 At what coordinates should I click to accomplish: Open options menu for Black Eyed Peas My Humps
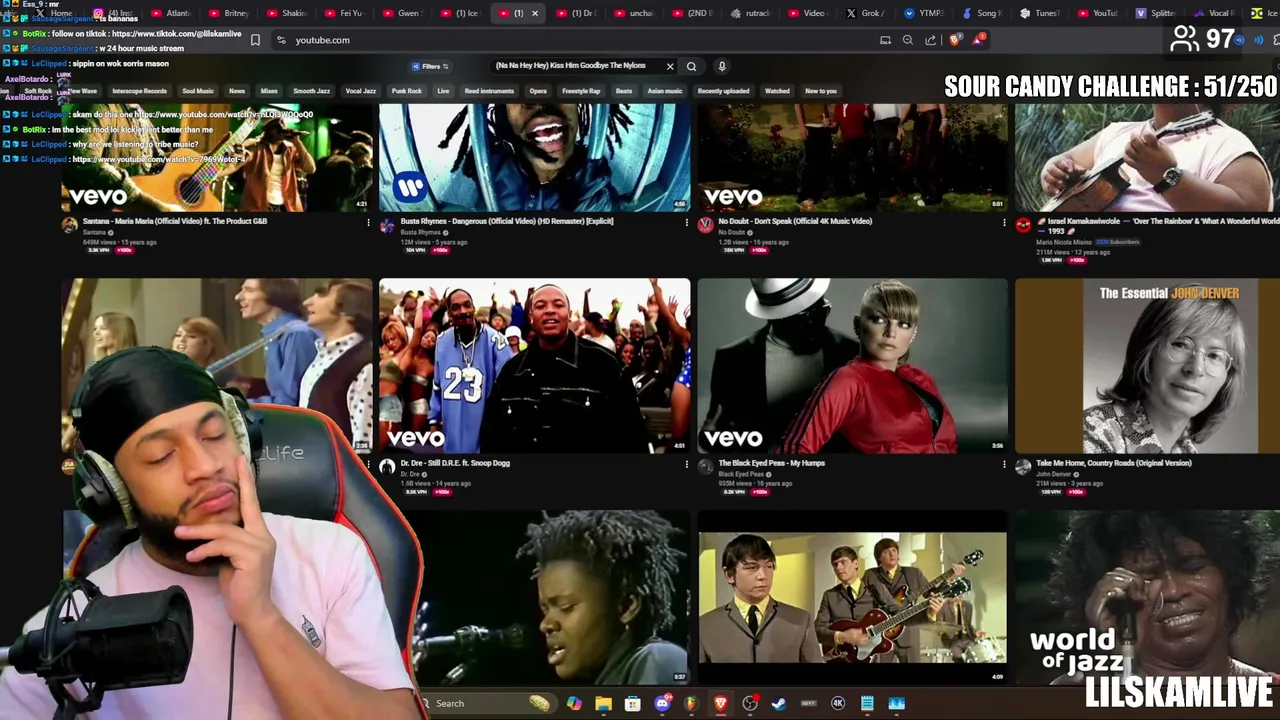(x=1004, y=465)
